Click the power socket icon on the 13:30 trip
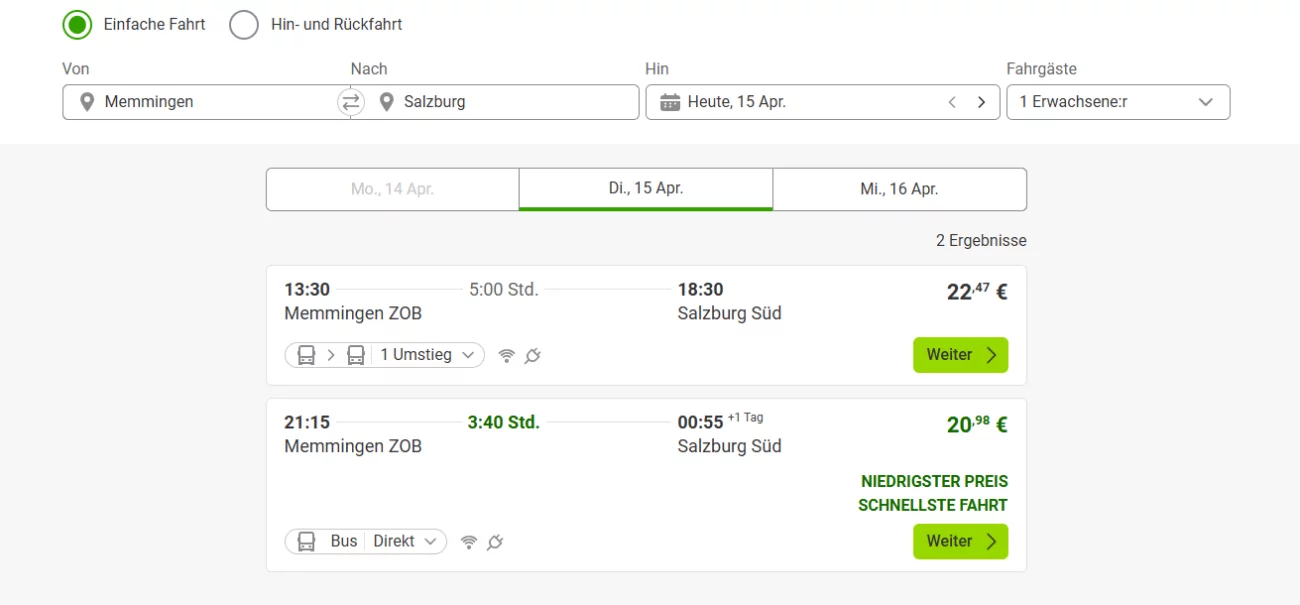This screenshot has width=1300, height=605. [x=533, y=355]
